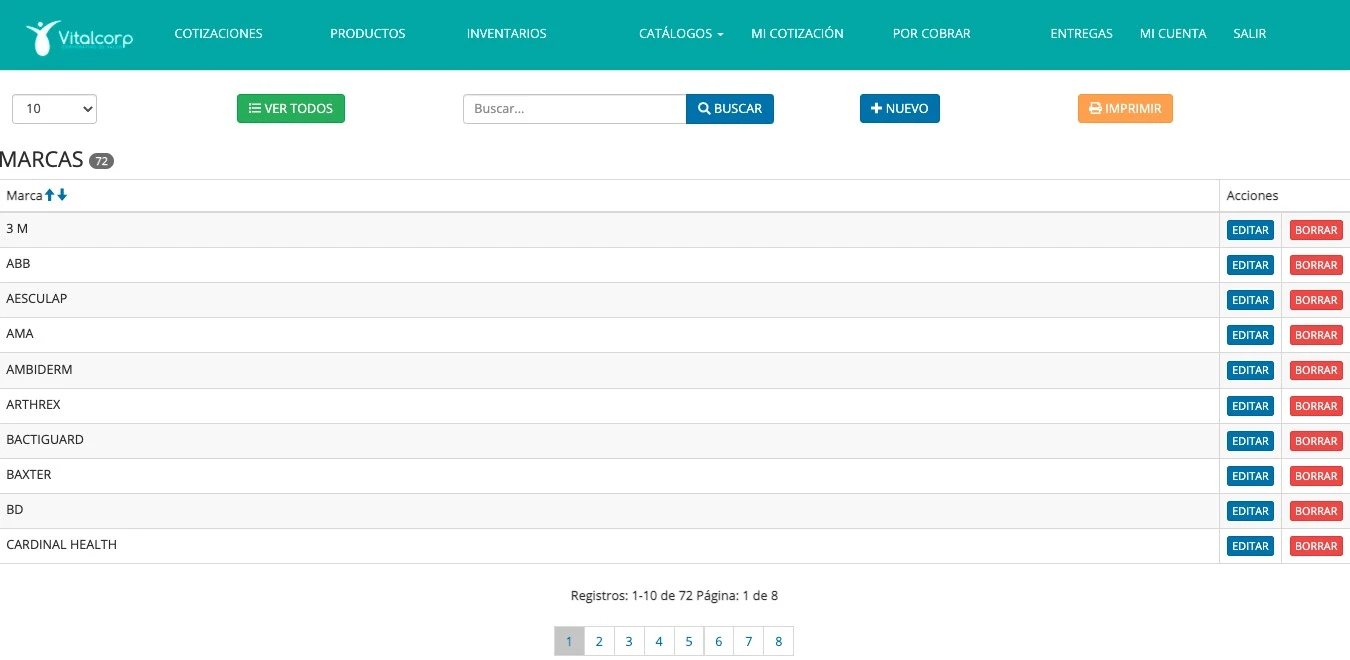Open PRODUCTOS from the top menu

[367, 34]
